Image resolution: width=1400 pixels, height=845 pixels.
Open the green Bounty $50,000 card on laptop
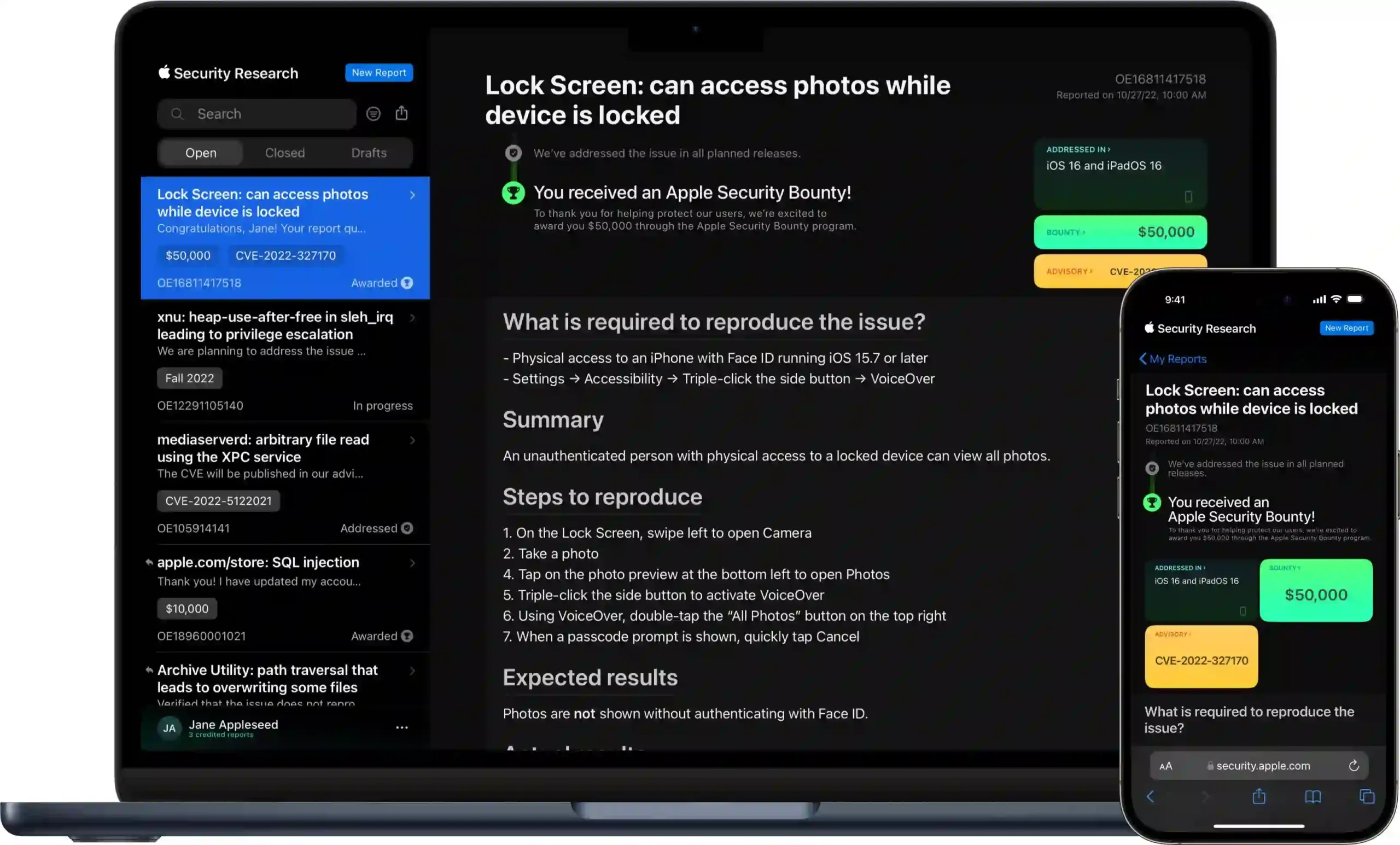pyautogui.click(x=1120, y=232)
